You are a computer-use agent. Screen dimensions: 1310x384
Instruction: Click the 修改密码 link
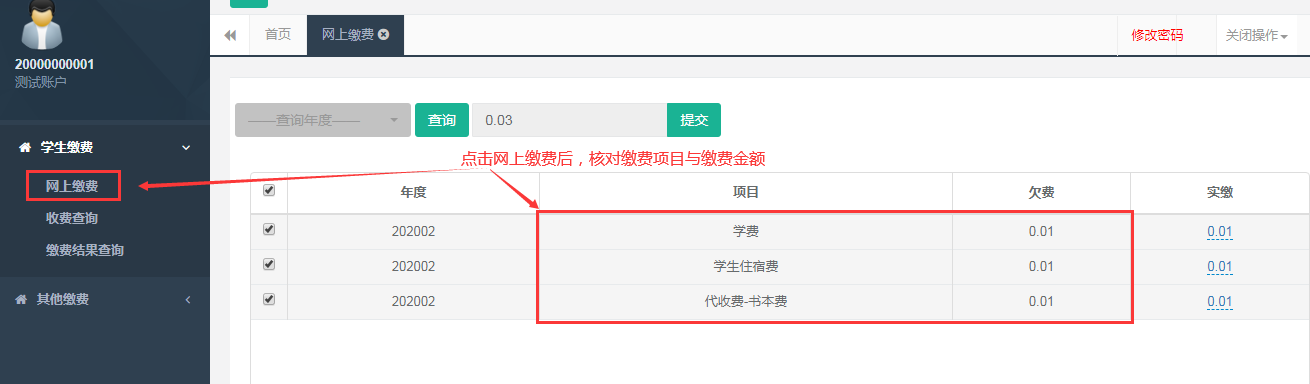click(x=1157, y=35)
